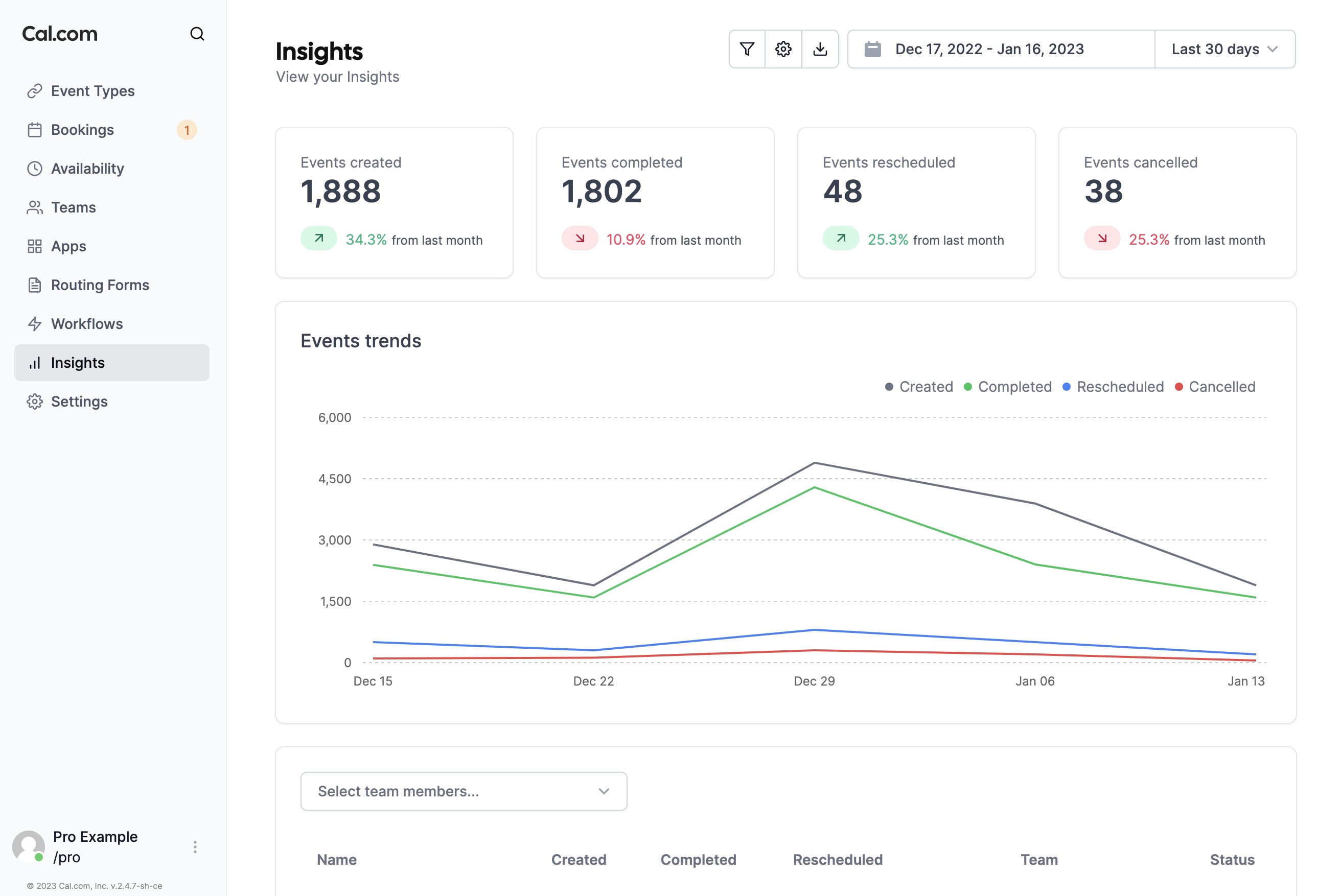Click the Pro Example avatar
Image resolution: width=1341 pixels, height=896 pixels.
28,846
